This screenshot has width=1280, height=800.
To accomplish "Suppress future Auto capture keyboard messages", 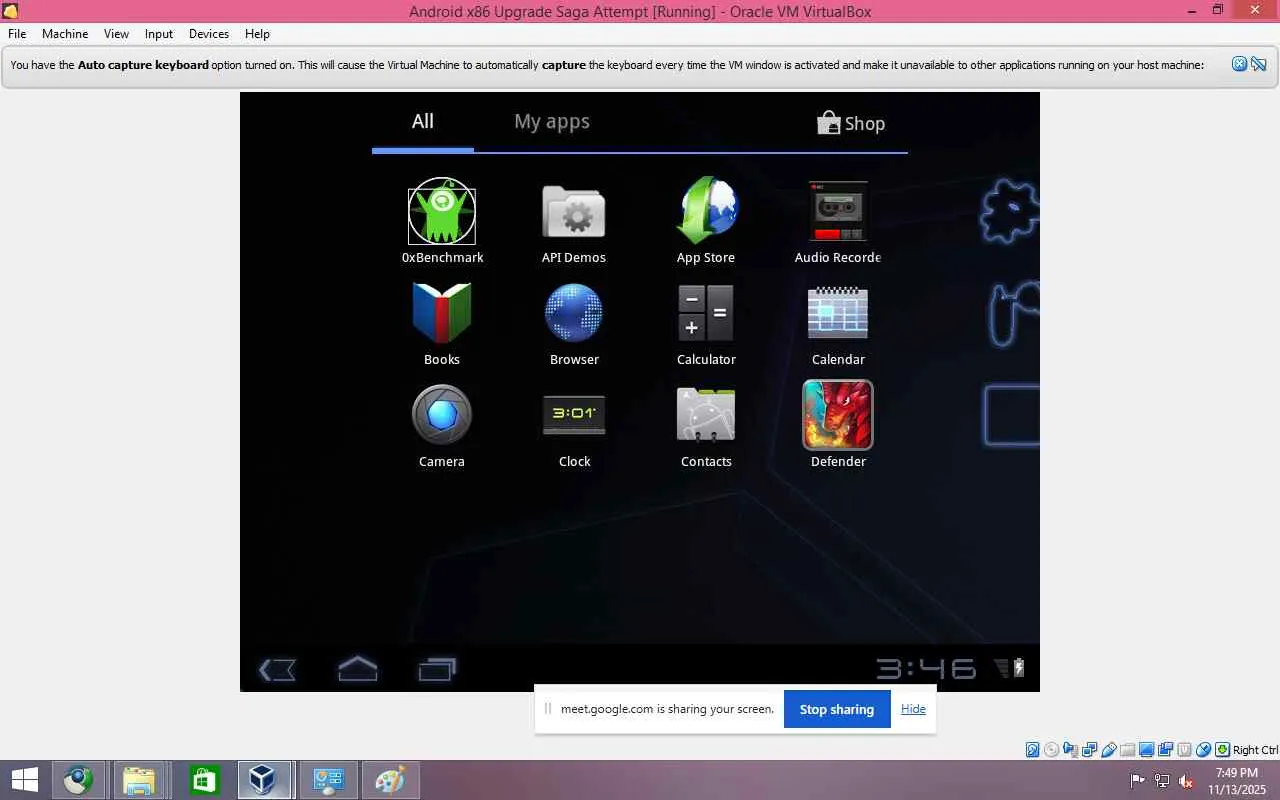I will [1258, 64].
